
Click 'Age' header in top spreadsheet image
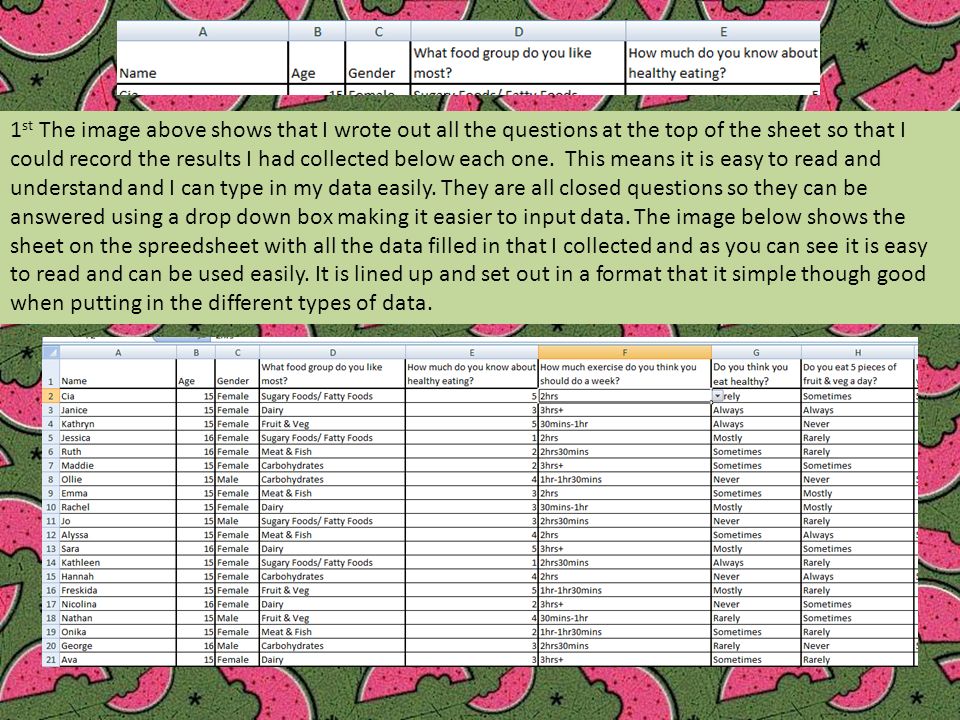point(317,62)
